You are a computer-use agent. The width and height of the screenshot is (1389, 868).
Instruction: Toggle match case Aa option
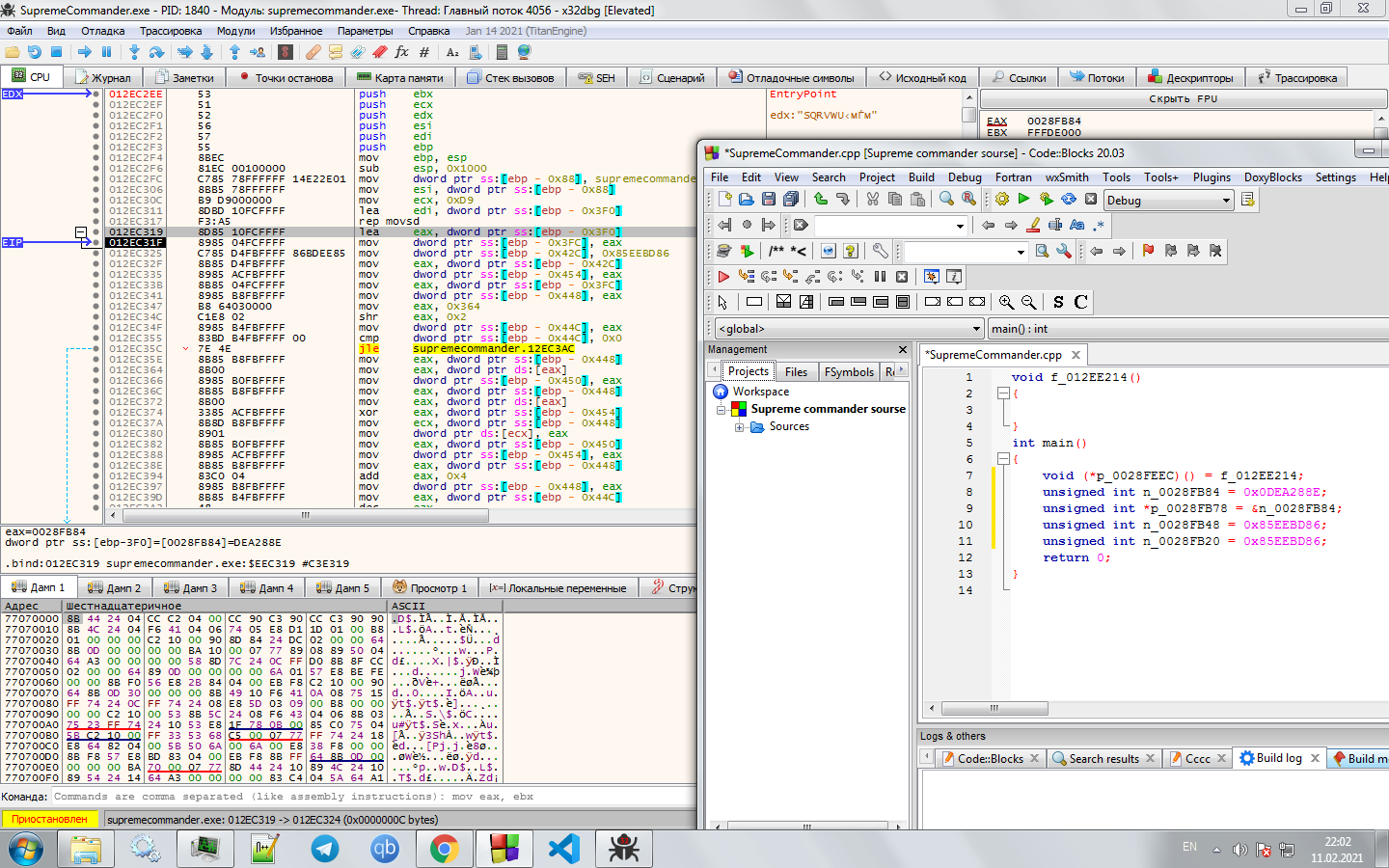point(1077,225)
